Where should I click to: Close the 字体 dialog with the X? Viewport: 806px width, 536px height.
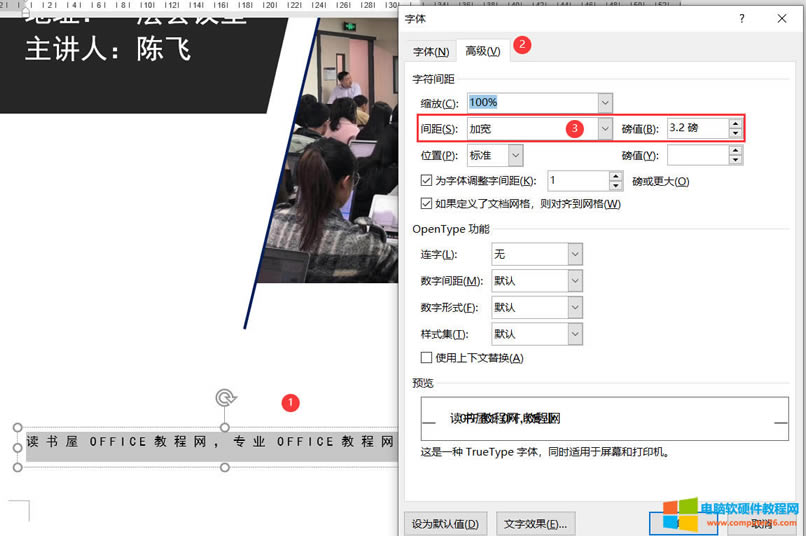tap(782, 19)
